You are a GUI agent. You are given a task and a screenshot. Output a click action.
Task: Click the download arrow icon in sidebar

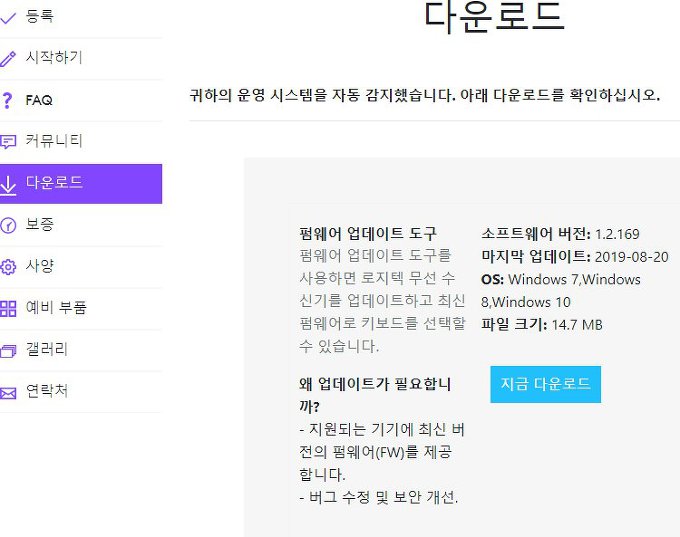pyautogui.click(x=8, y=184)
